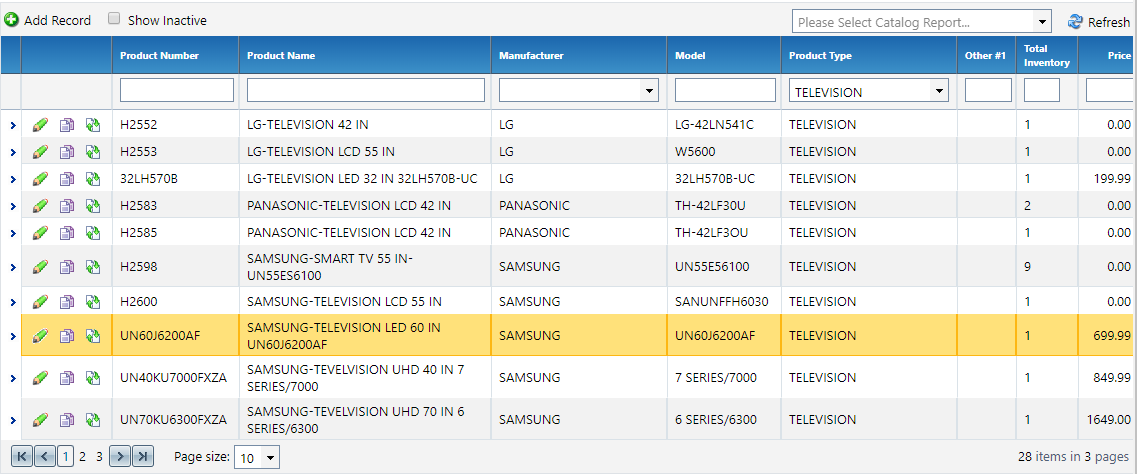Copy record H2553 using duplicate icon
1137x474 pixels.
click(x=67, y=151)
